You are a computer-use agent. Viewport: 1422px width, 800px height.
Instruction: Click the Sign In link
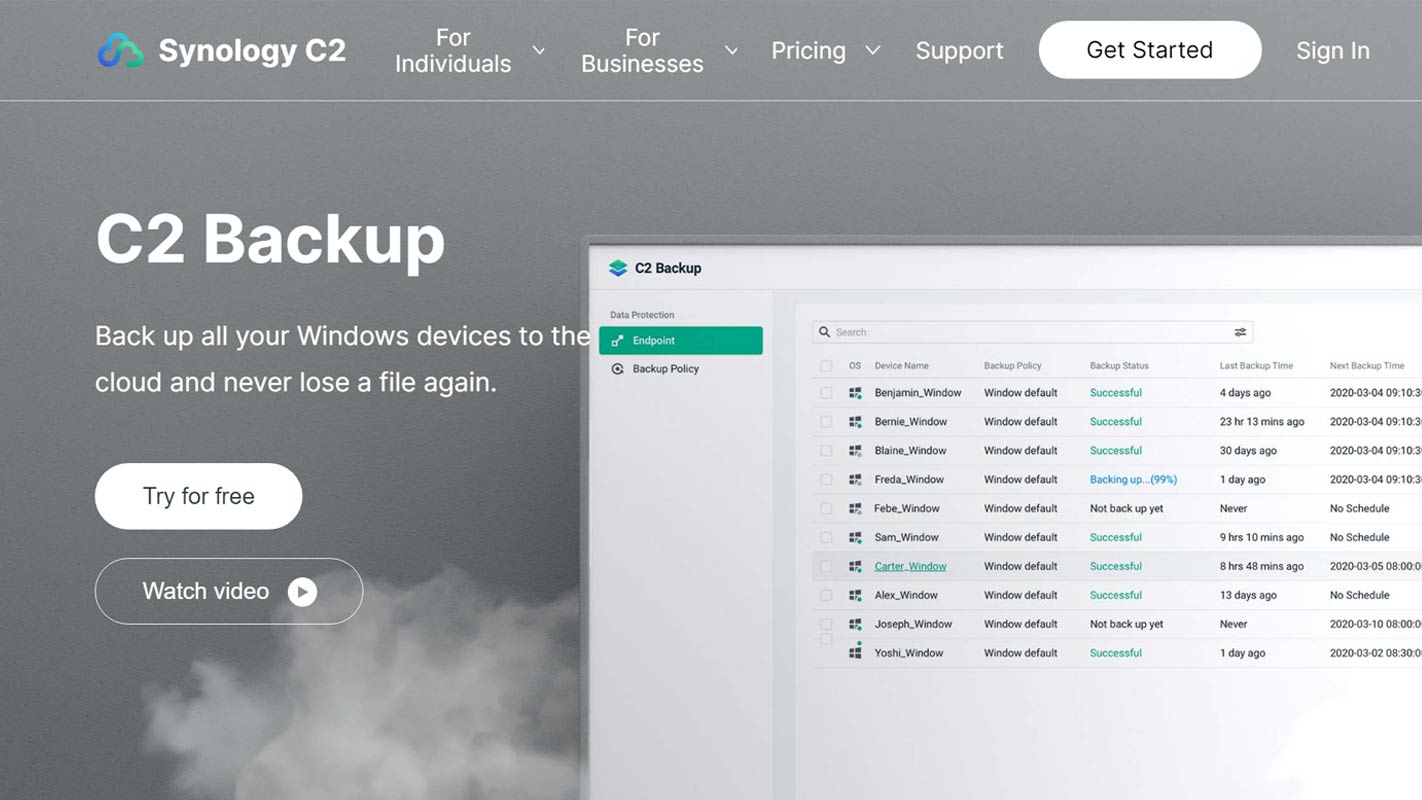pos(1333,51)
